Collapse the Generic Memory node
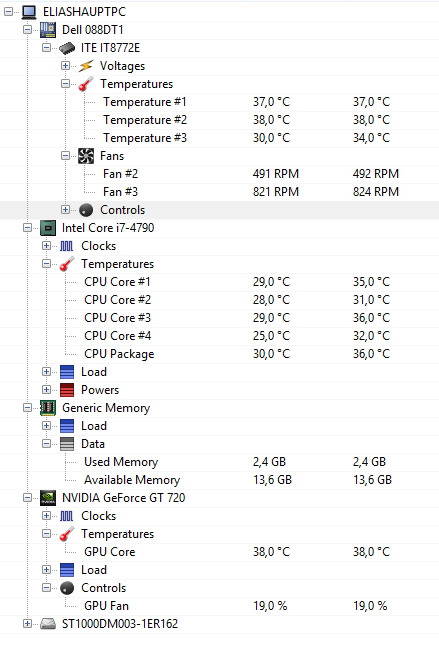The height and width of the screenshot is (654, 439). point(28,407)
